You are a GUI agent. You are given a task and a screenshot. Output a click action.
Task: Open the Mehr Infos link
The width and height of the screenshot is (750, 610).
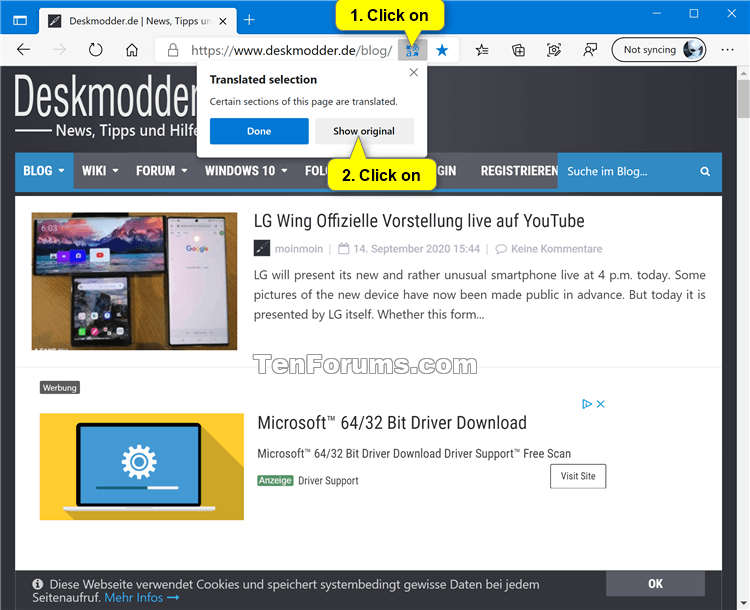pos(142,598)
